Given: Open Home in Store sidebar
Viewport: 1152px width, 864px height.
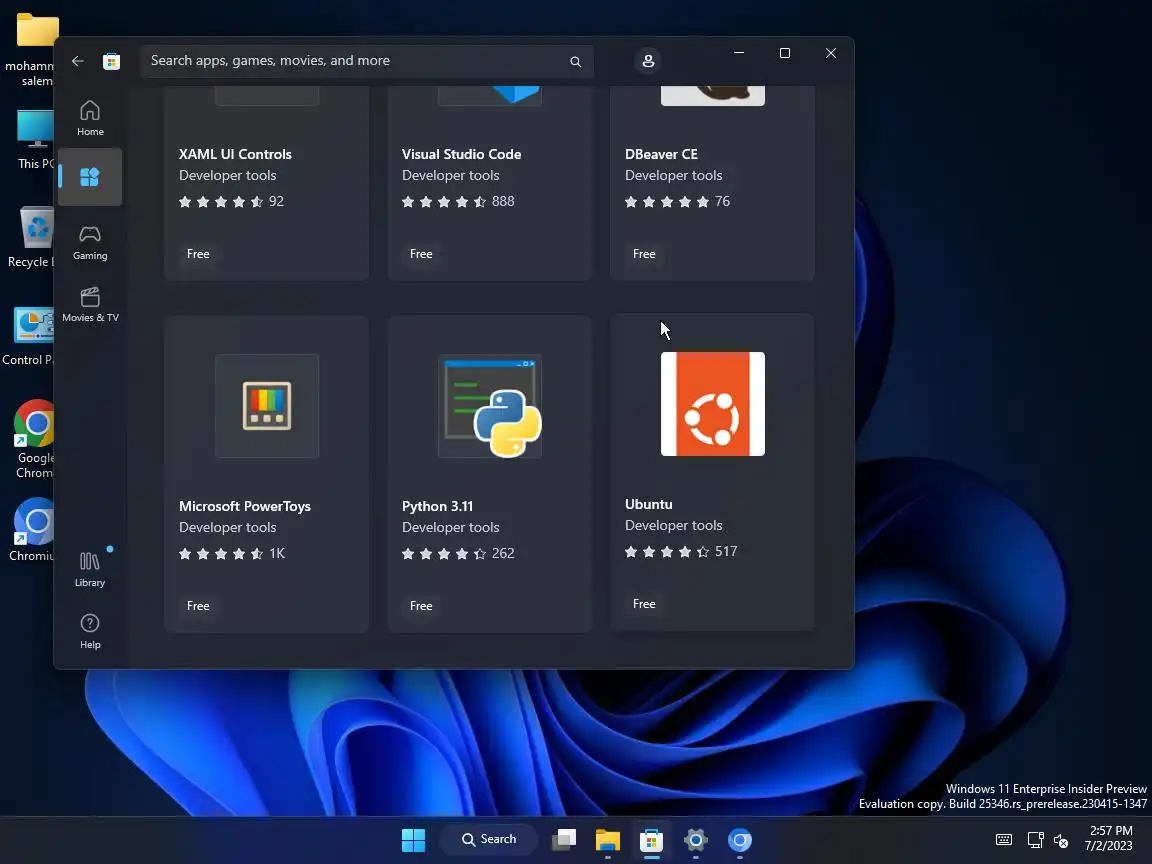Looking at the screenshot, I should (x=90, y=118).
